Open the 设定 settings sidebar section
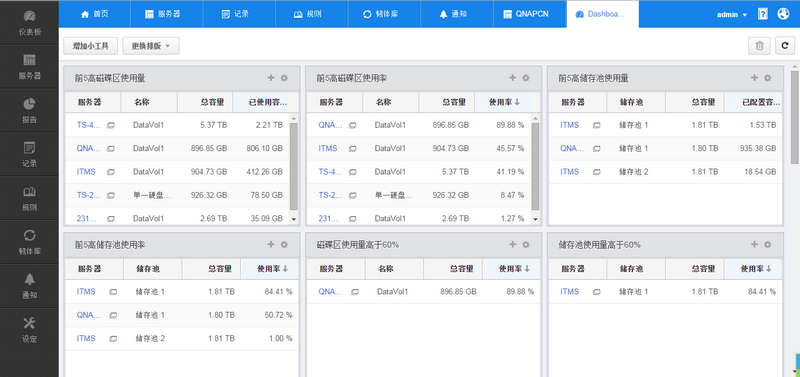This screenshot has width=800, height=377. click(x=29, y=330)
